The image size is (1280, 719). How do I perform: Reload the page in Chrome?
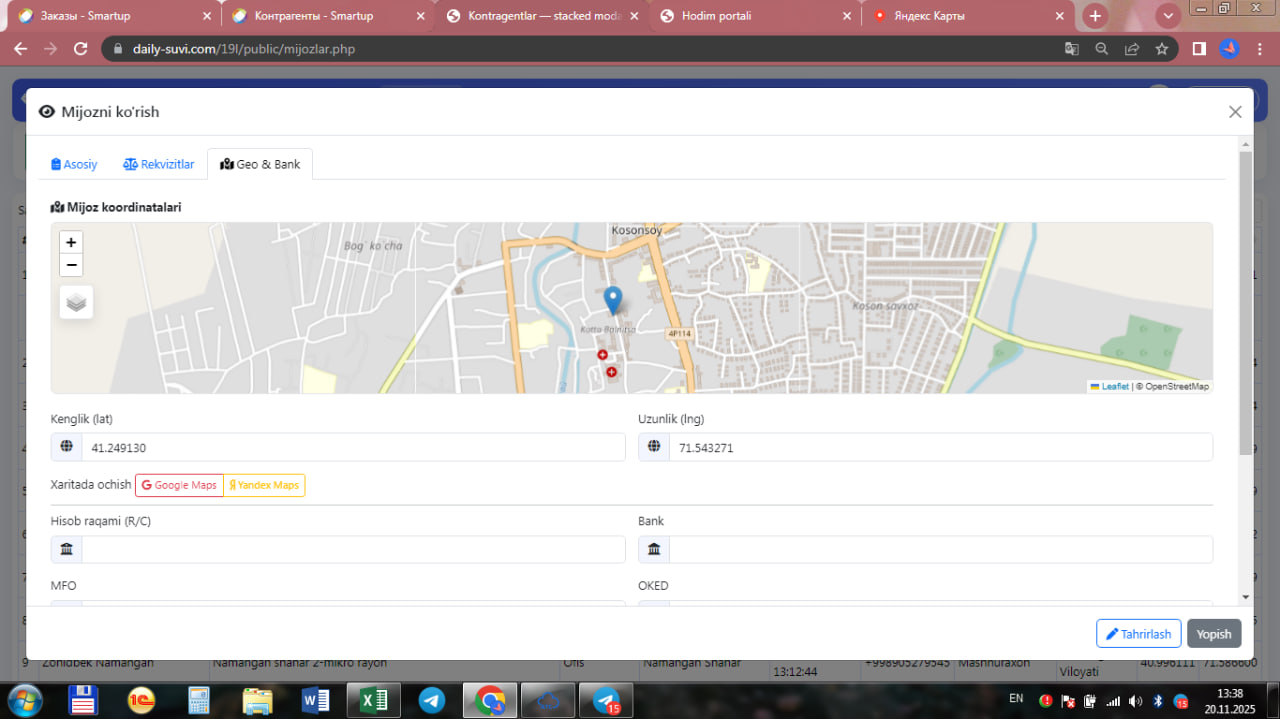pos(81,48)
